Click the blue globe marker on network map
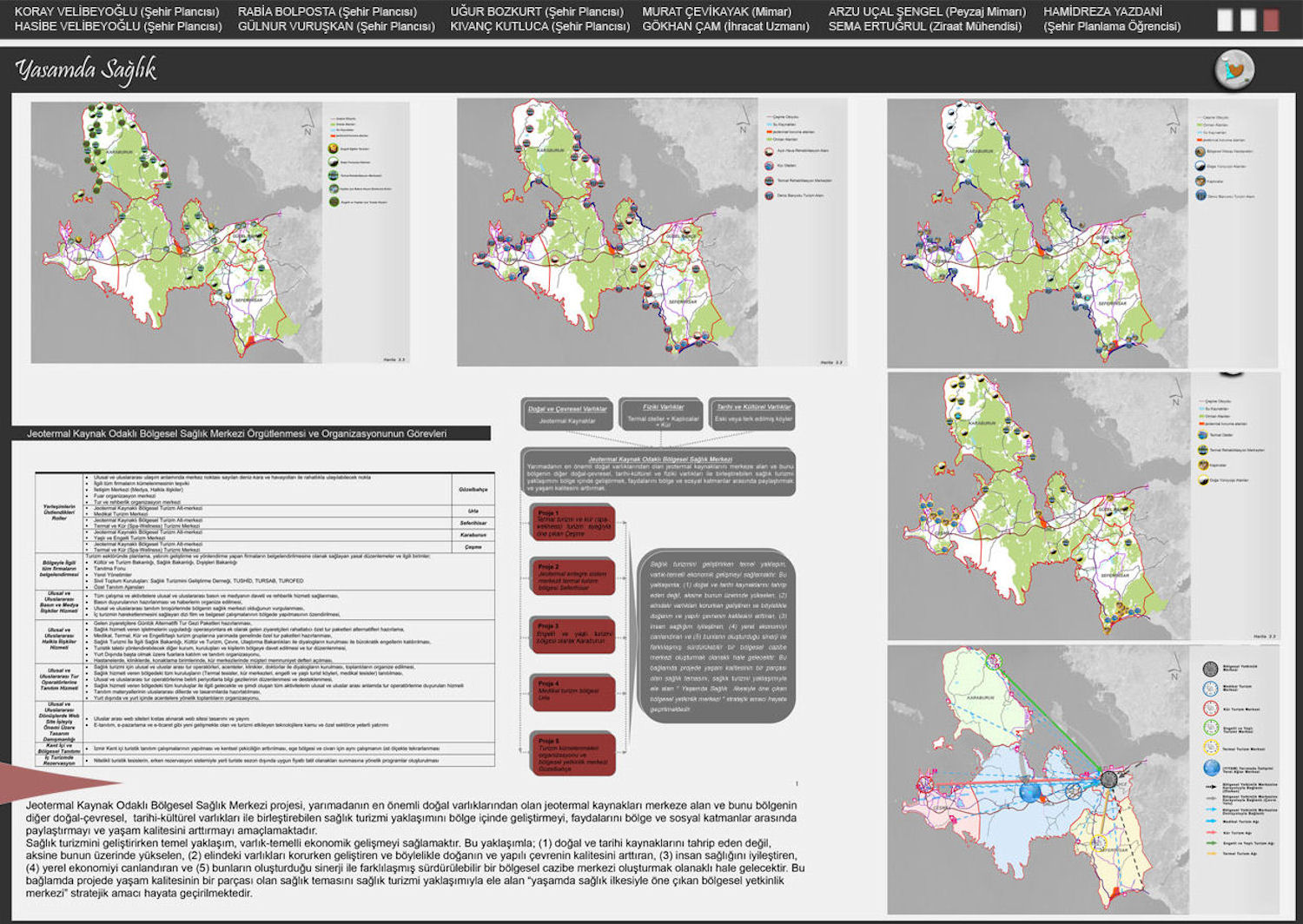Screen dimensions: 1303x924 (x=1029, y=792)
